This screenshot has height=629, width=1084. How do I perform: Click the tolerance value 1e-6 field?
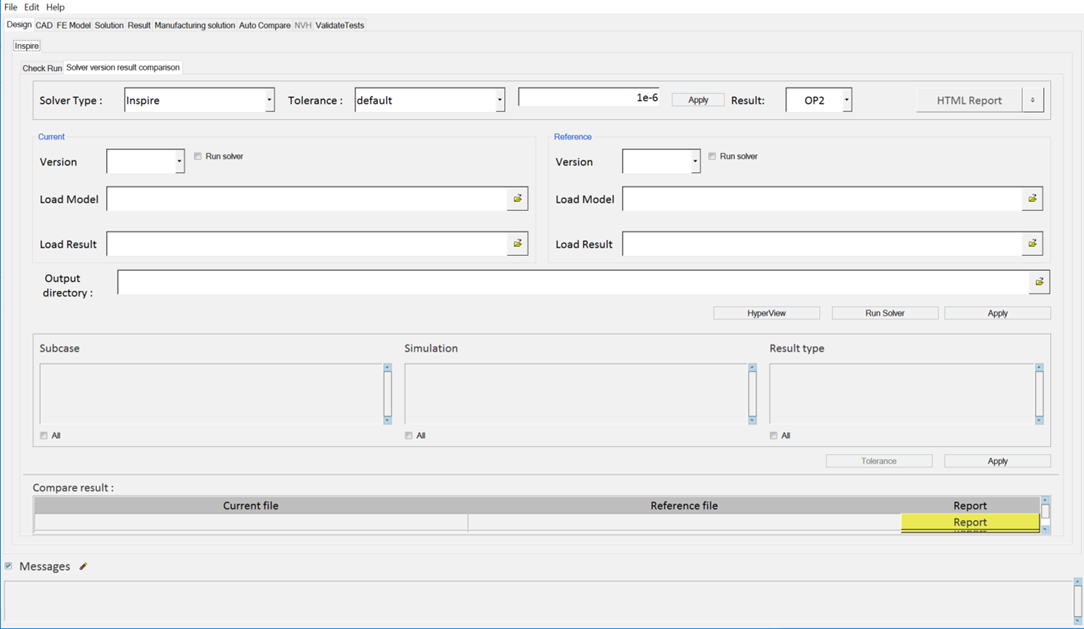(588, 98)
